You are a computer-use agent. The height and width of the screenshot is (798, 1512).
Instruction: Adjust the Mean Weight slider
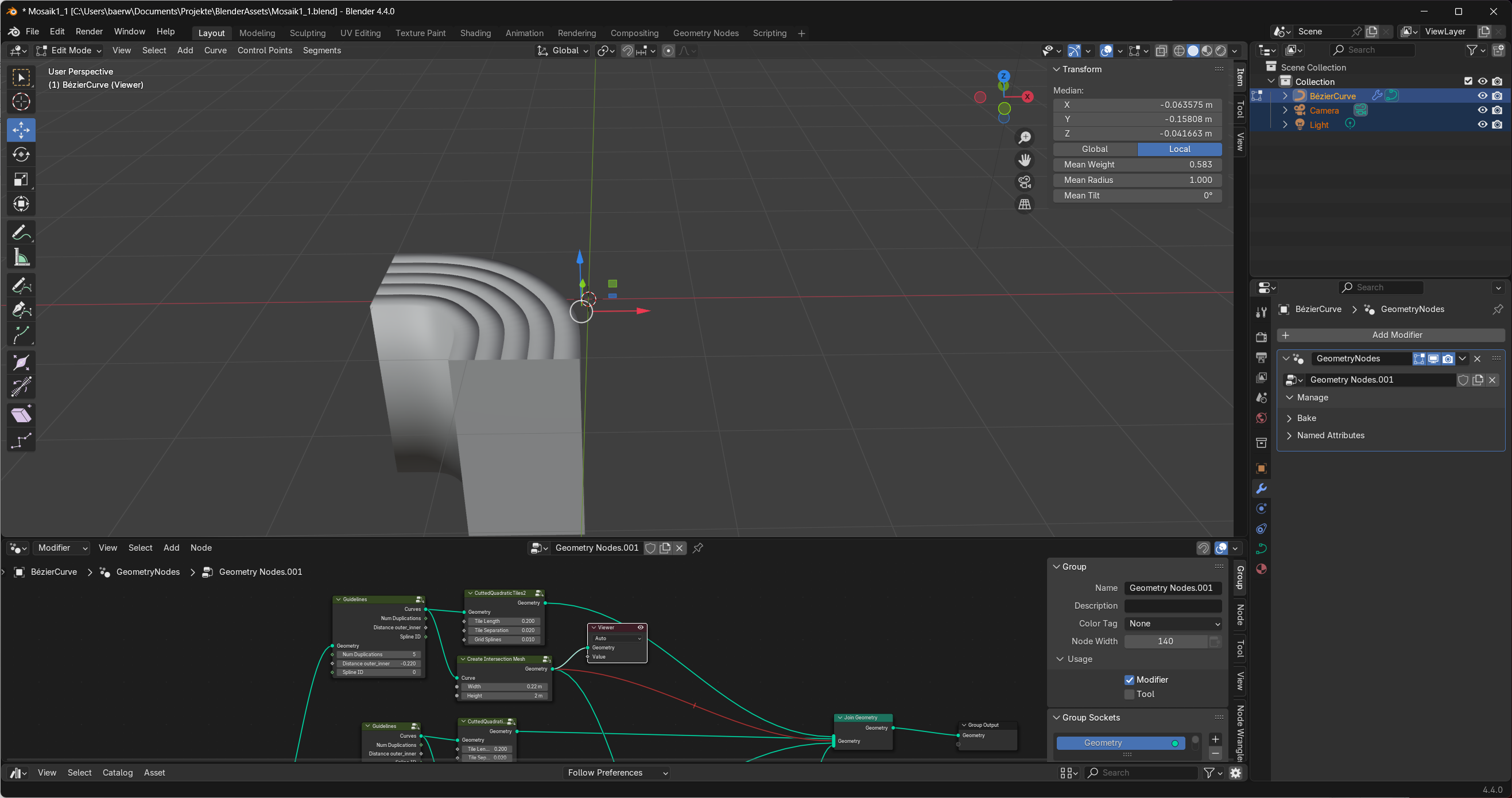coord(1137,165)
